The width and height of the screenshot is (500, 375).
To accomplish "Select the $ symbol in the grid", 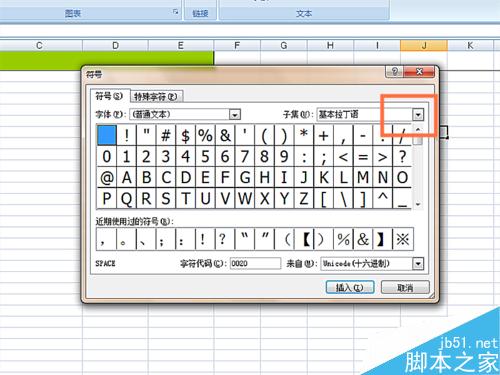I will [185, 136].
